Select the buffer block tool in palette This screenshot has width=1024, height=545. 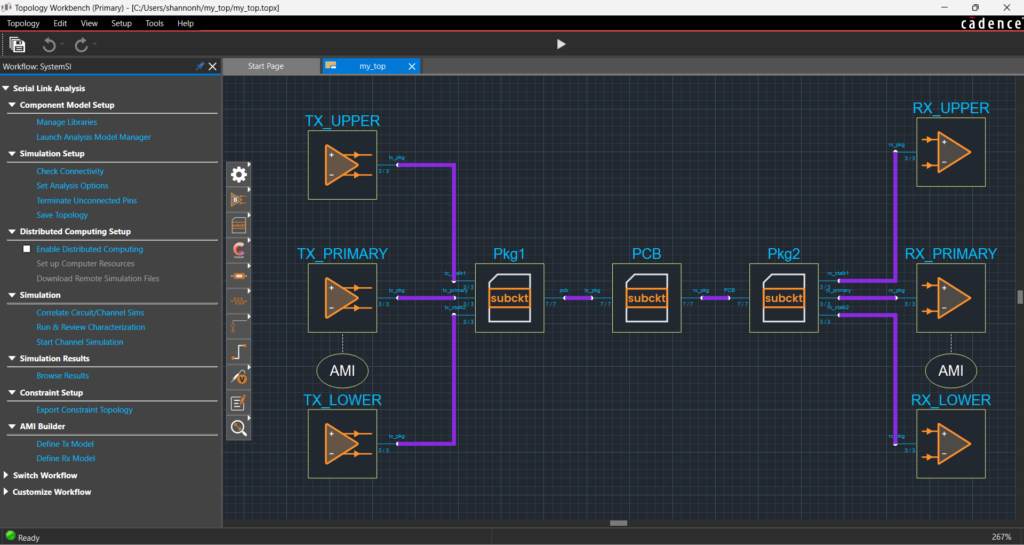238,200
